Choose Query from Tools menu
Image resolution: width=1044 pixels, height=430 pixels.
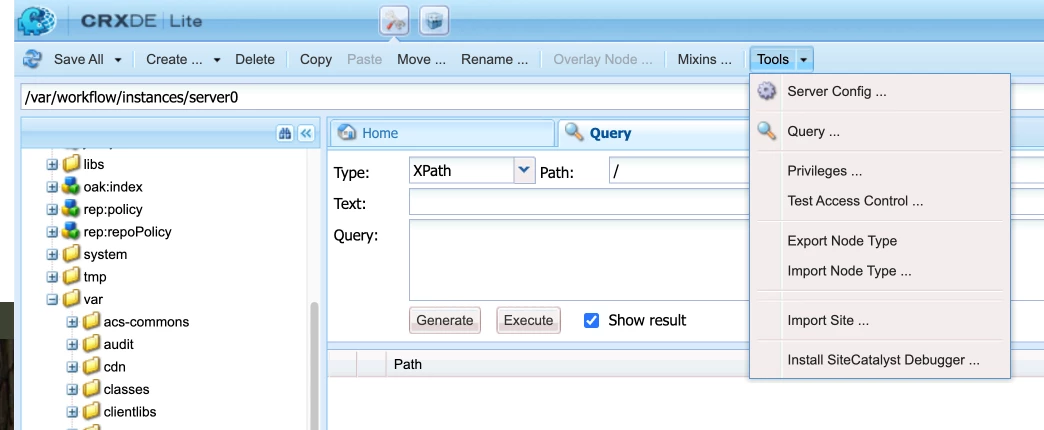click(880, 132)
